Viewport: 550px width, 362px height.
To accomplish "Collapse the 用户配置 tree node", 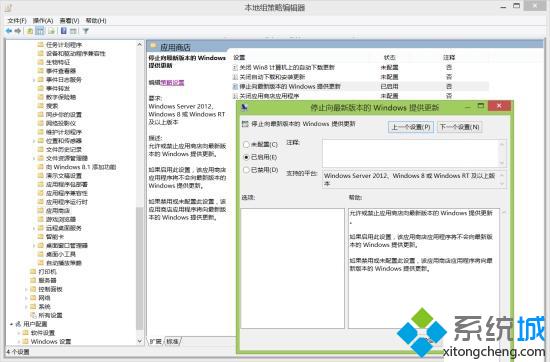I will [11, 324].
